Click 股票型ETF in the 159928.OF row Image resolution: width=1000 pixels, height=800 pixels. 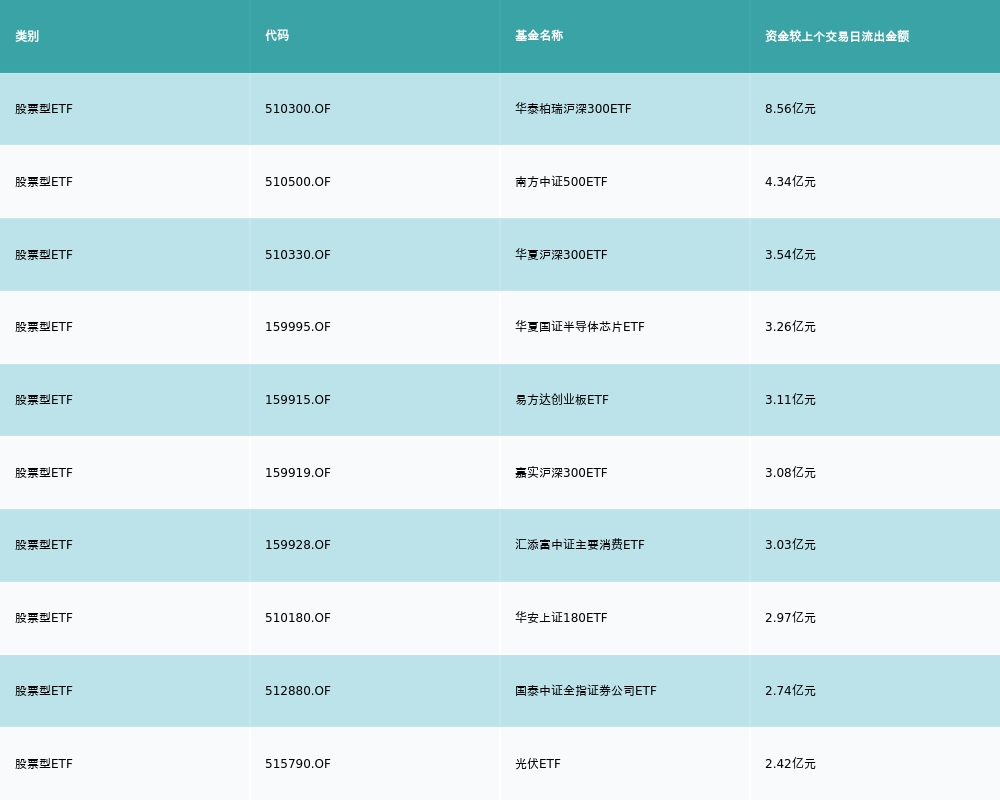pyautogui.click(x=44, y=545)
